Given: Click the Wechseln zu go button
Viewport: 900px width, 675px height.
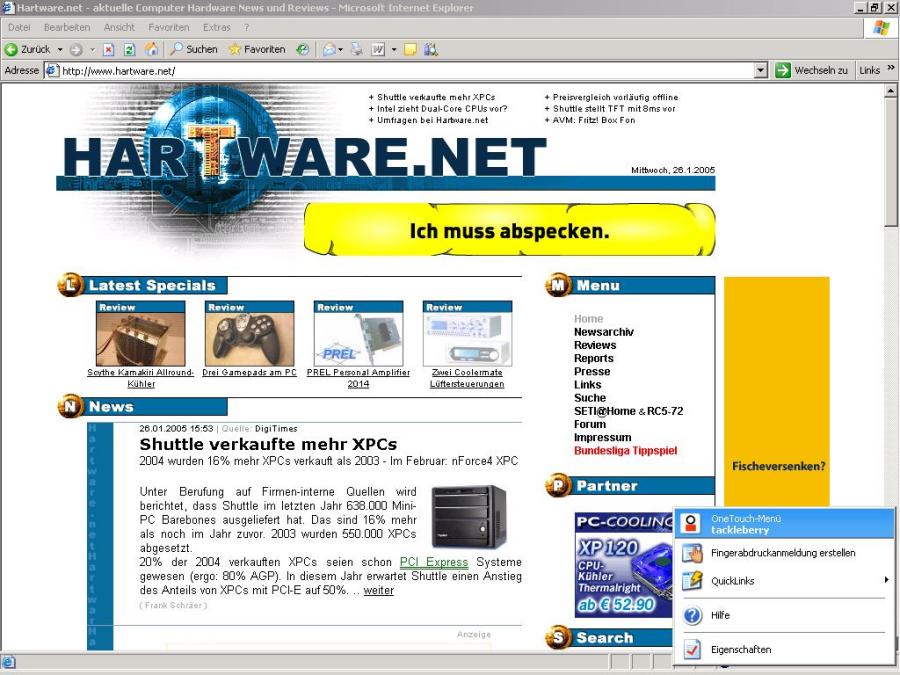Looking at the screenshot, I should tap(811, 70).
